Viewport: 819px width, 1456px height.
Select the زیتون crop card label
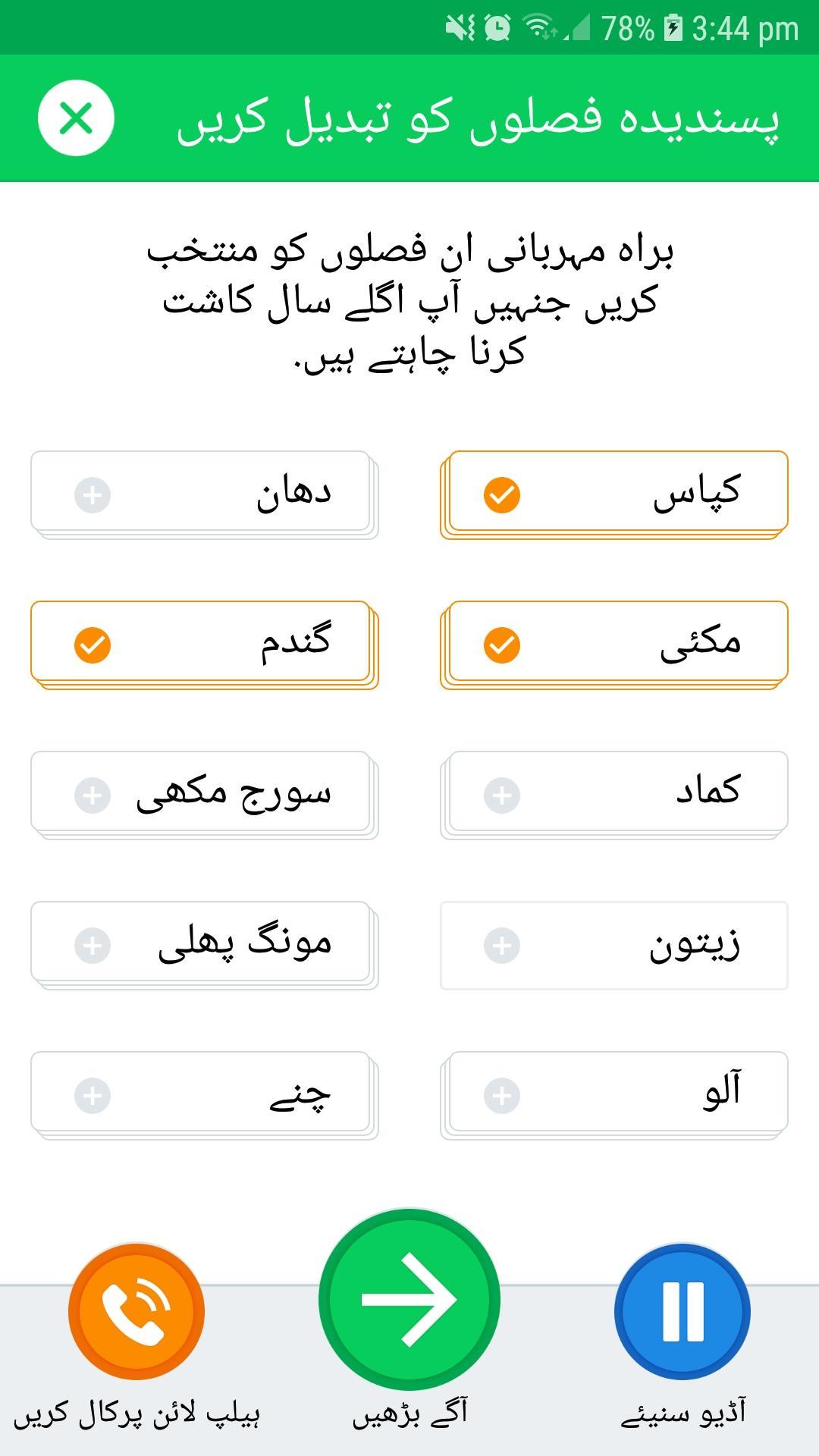point(695,946)
